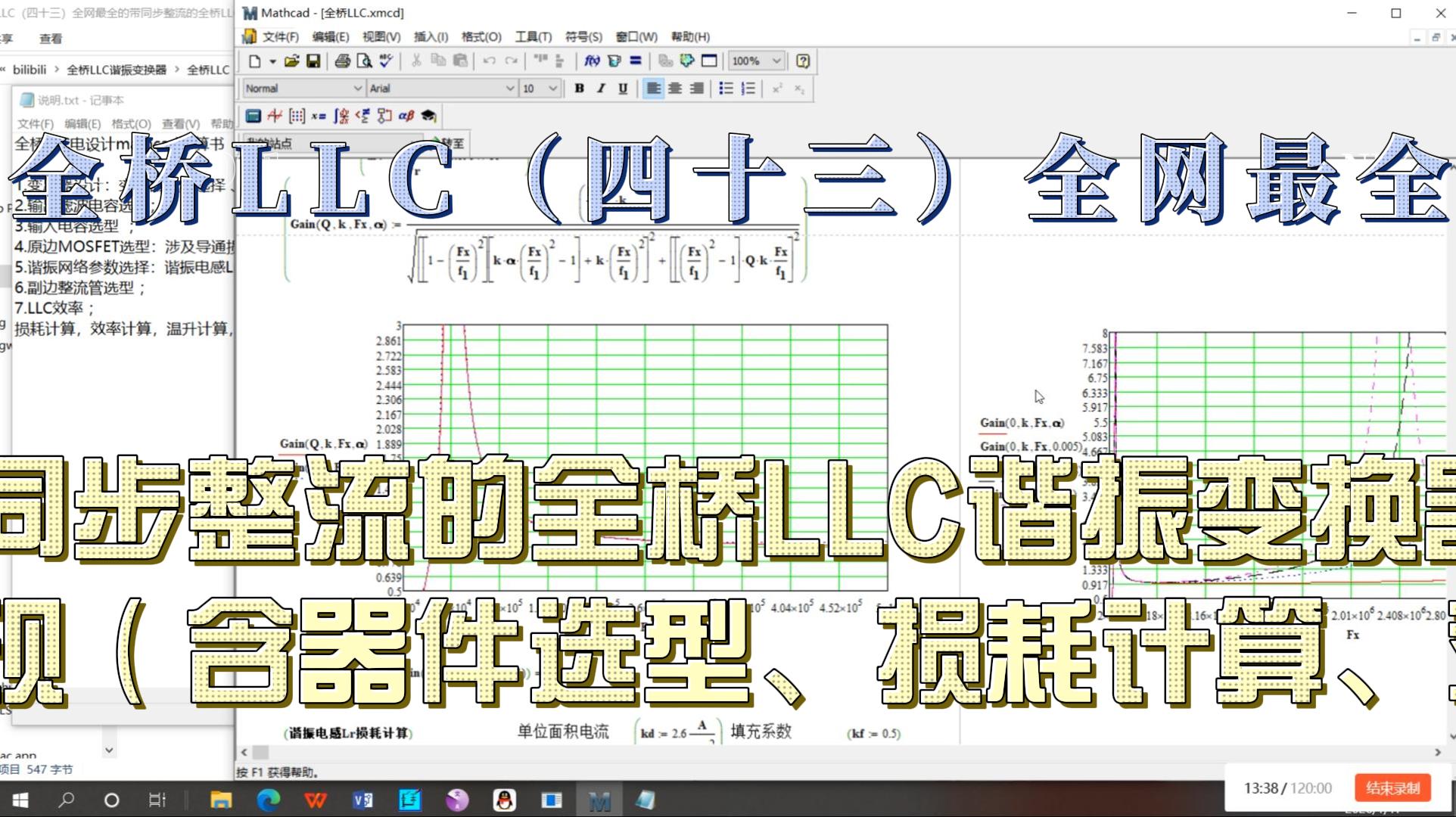Expand the Arial font dropdown

click(509, 89)
